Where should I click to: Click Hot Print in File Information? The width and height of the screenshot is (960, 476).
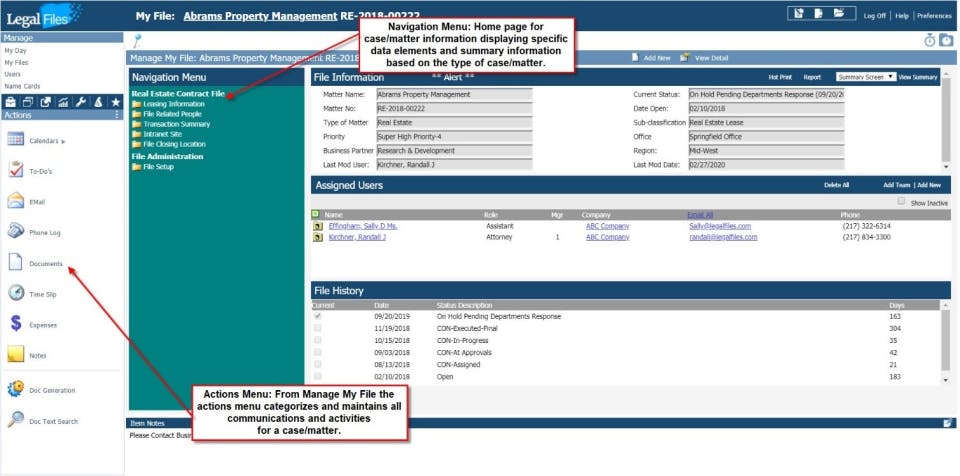(x=780, y=78)
